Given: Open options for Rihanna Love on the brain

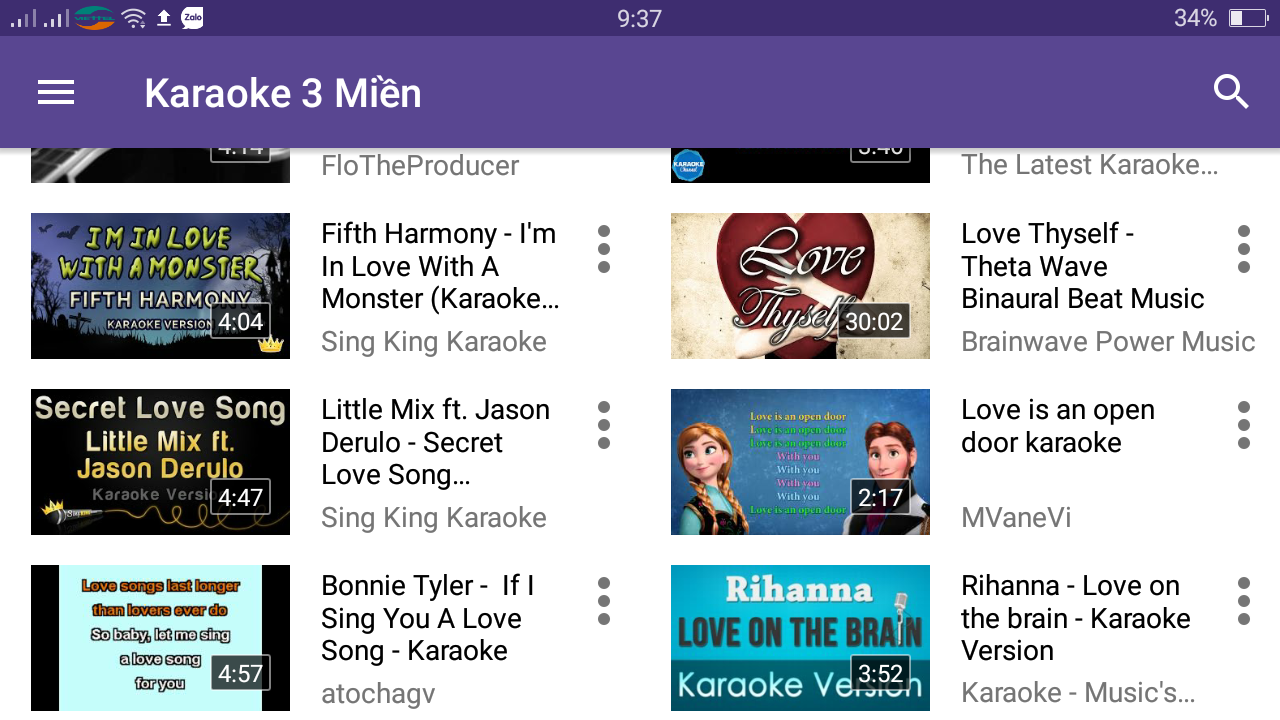Looking at the screenshot, I should point(1244,601).
